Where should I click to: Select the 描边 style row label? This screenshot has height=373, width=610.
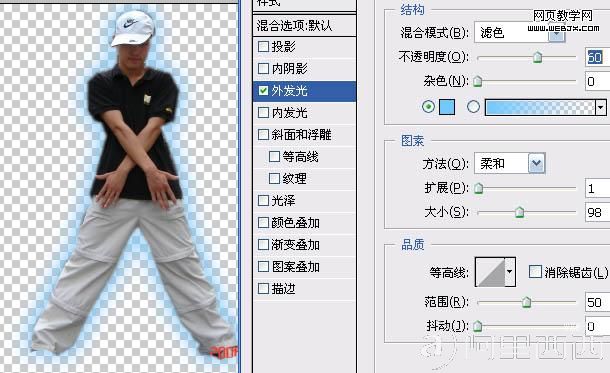(284, 289)
